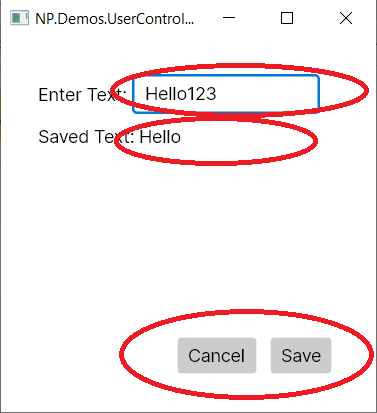This screenshot has height=413, width=377.
Task: Click the NP.Demos.UserControl window title text
Action: (114, 19)
